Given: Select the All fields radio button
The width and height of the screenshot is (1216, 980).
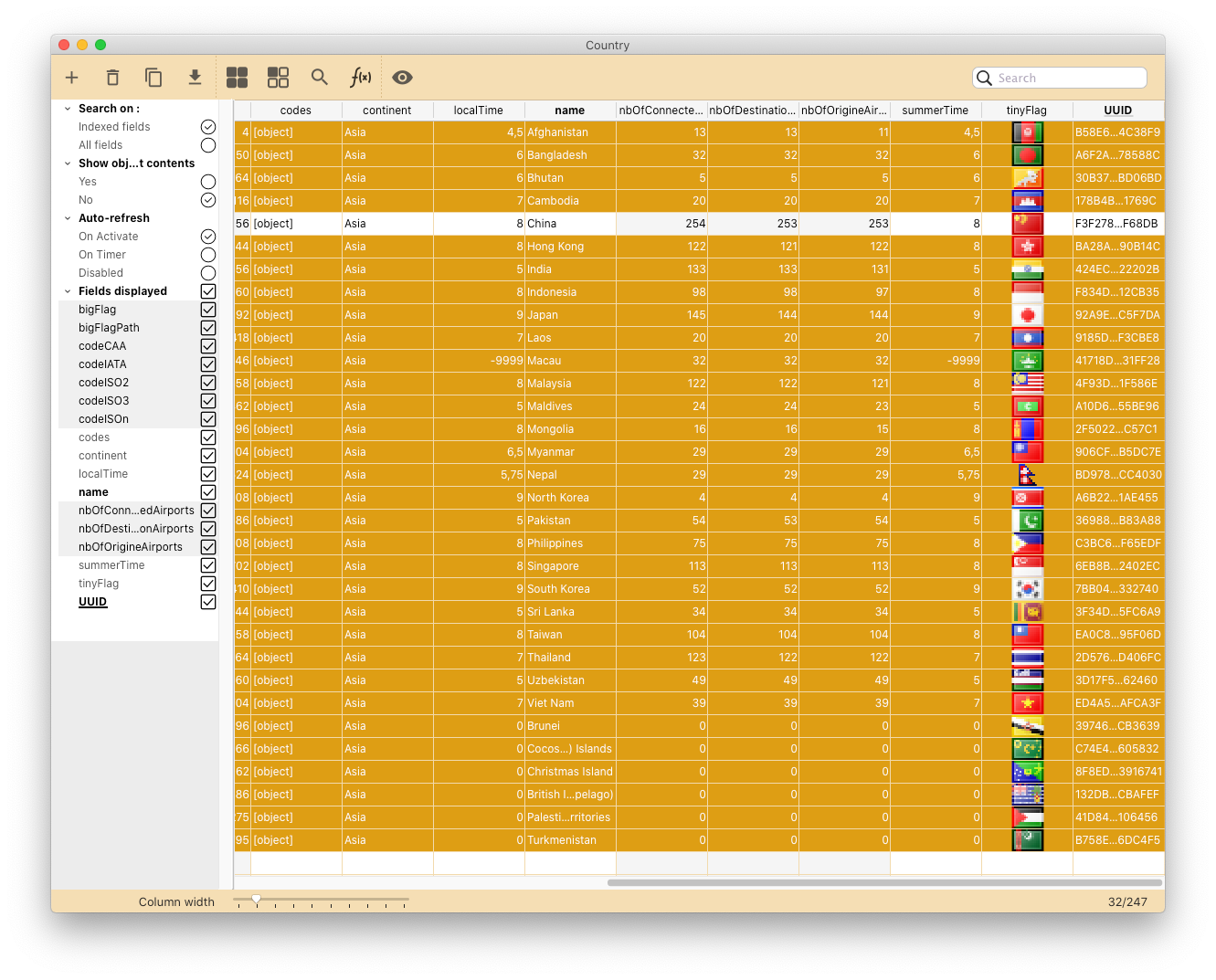Looking at the screenshot, I should tap(208, 145).
